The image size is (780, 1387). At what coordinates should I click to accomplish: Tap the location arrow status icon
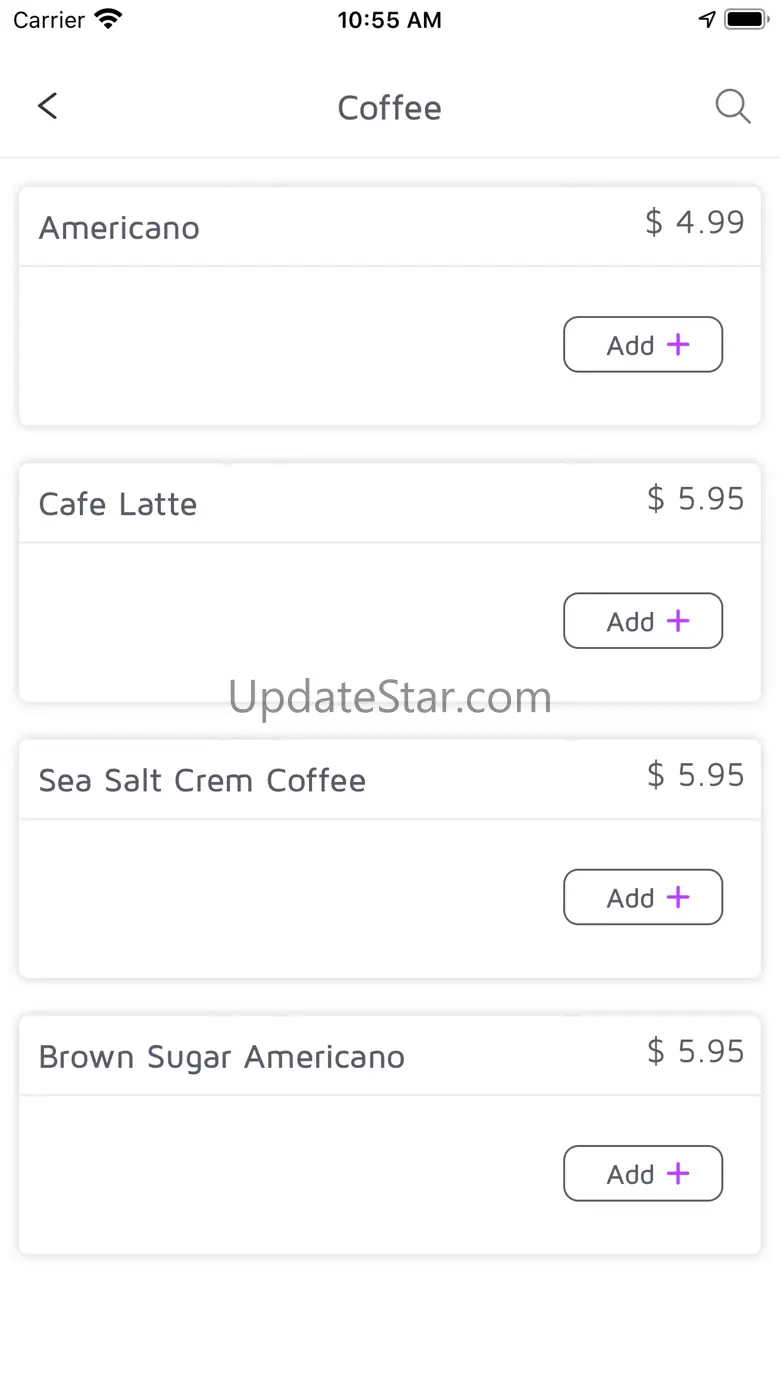pyautogui.click(x=707, y=19)
